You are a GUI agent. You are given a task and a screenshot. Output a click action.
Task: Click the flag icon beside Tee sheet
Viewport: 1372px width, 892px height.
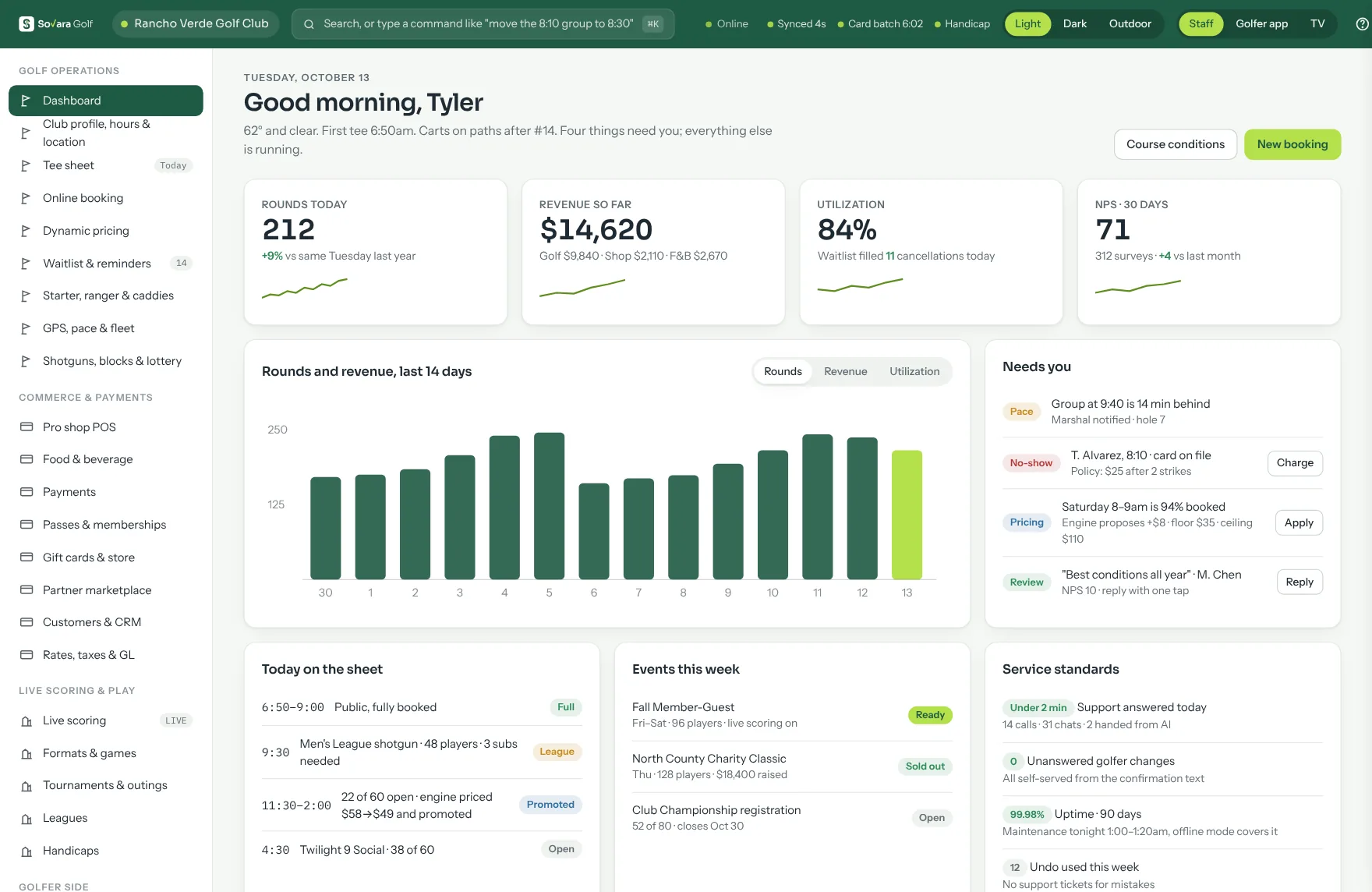click(26, 165)
